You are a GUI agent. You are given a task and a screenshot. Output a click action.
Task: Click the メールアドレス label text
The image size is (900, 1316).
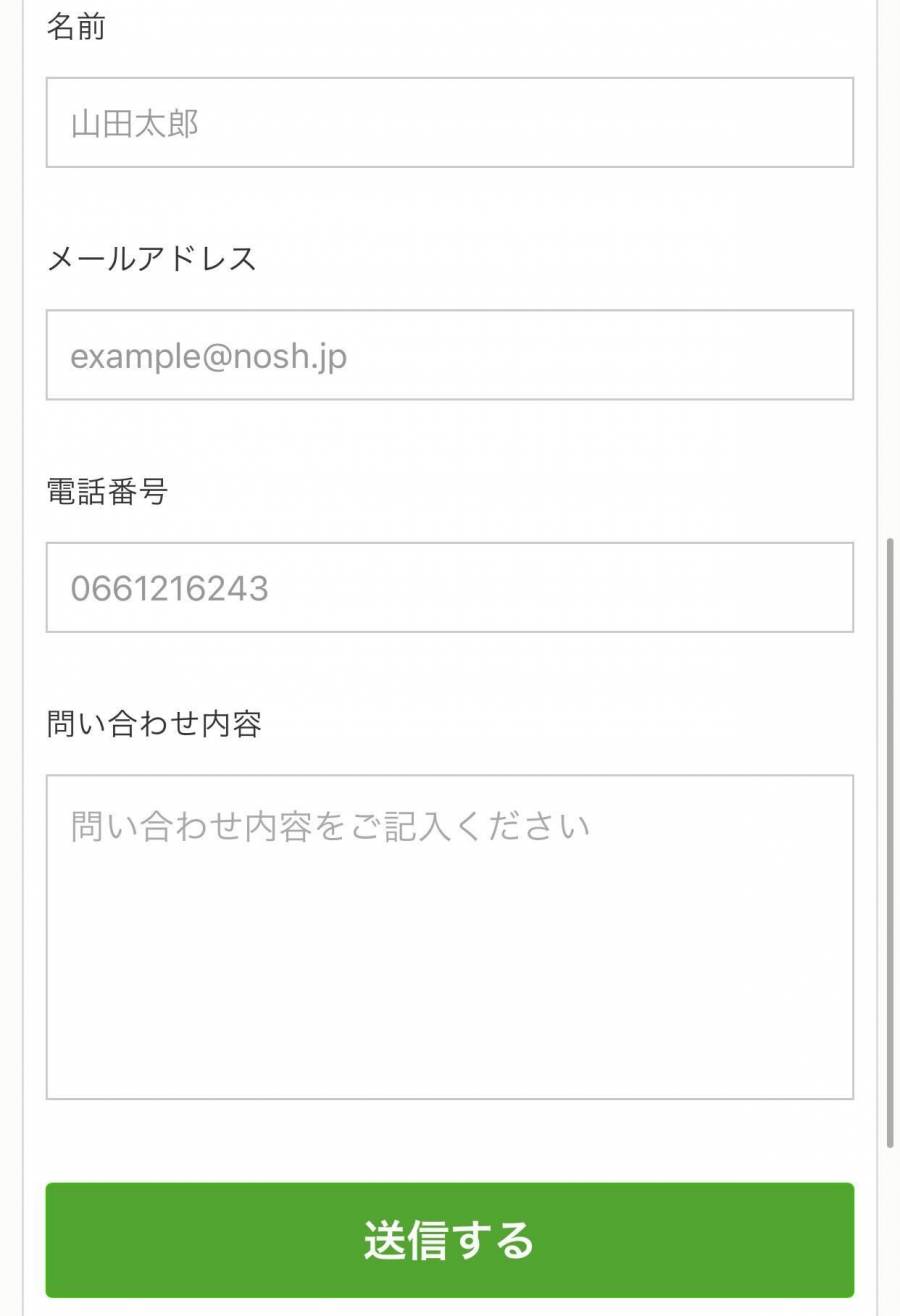click(152, 259)
